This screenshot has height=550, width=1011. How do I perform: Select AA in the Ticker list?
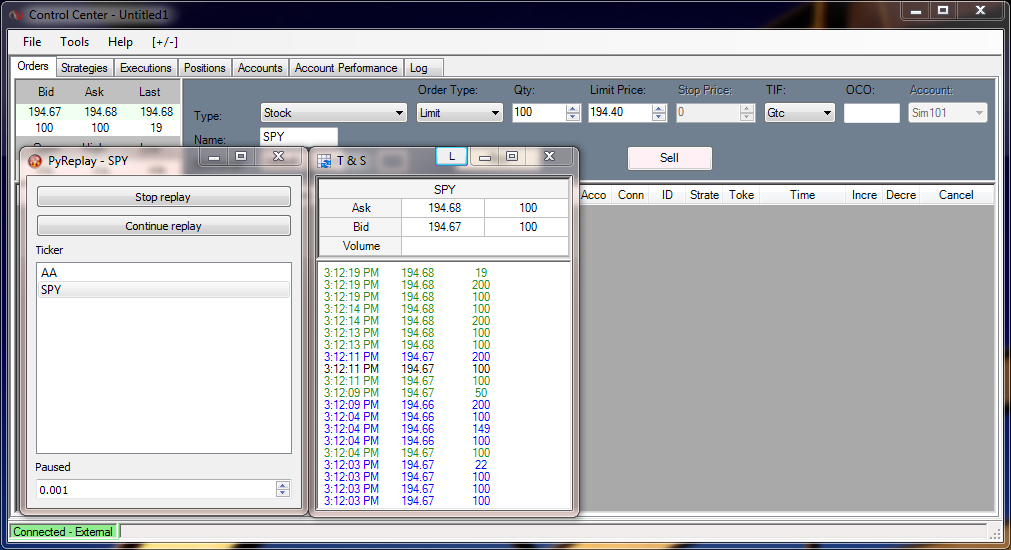click(164, 273)
